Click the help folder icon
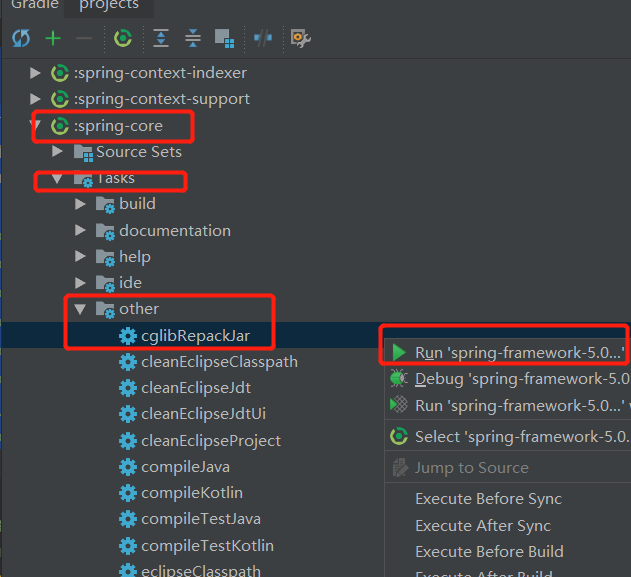 pyautogui.click(x=105, y=258)
